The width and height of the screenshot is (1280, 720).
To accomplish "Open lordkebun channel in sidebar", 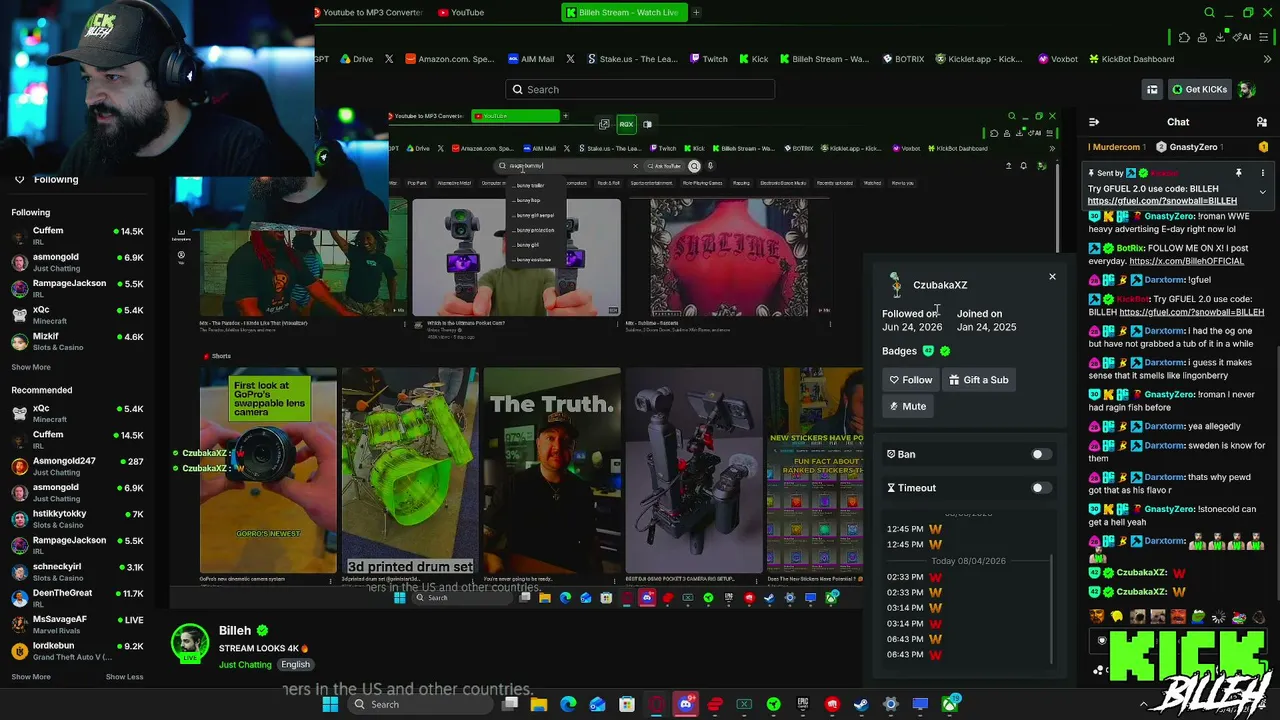I will 77,651.
